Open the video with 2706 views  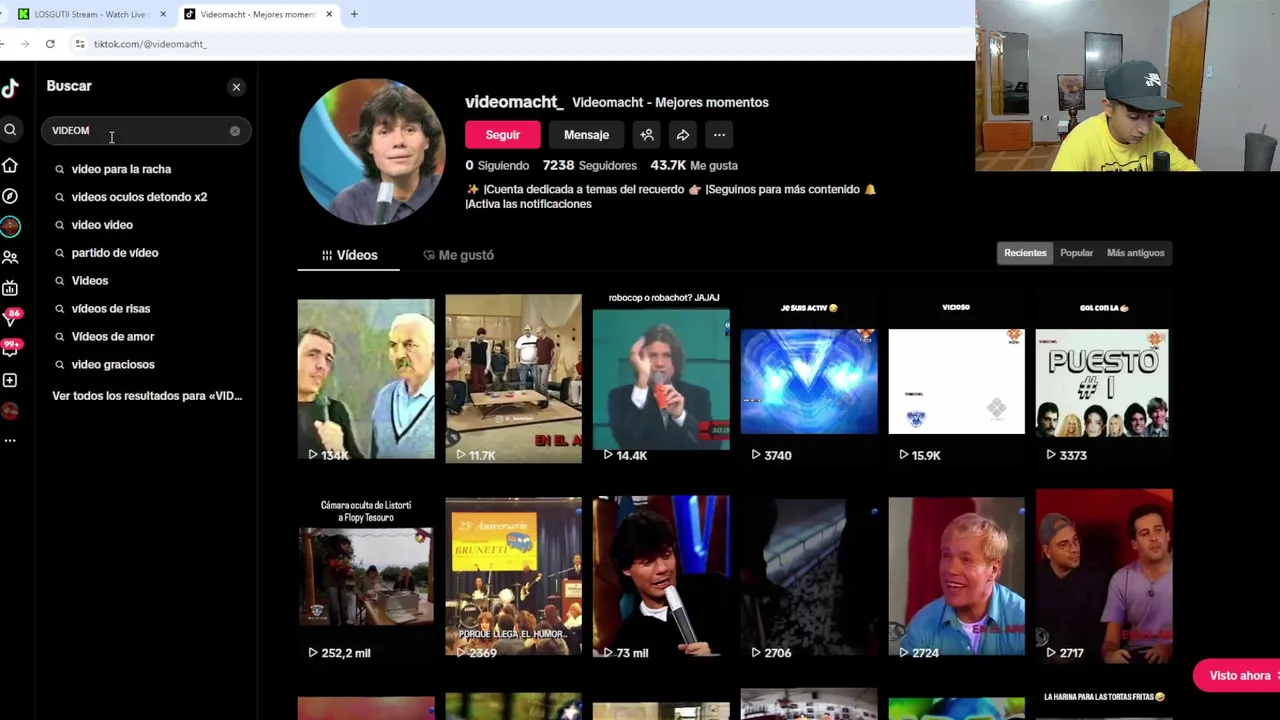(809, 577)
